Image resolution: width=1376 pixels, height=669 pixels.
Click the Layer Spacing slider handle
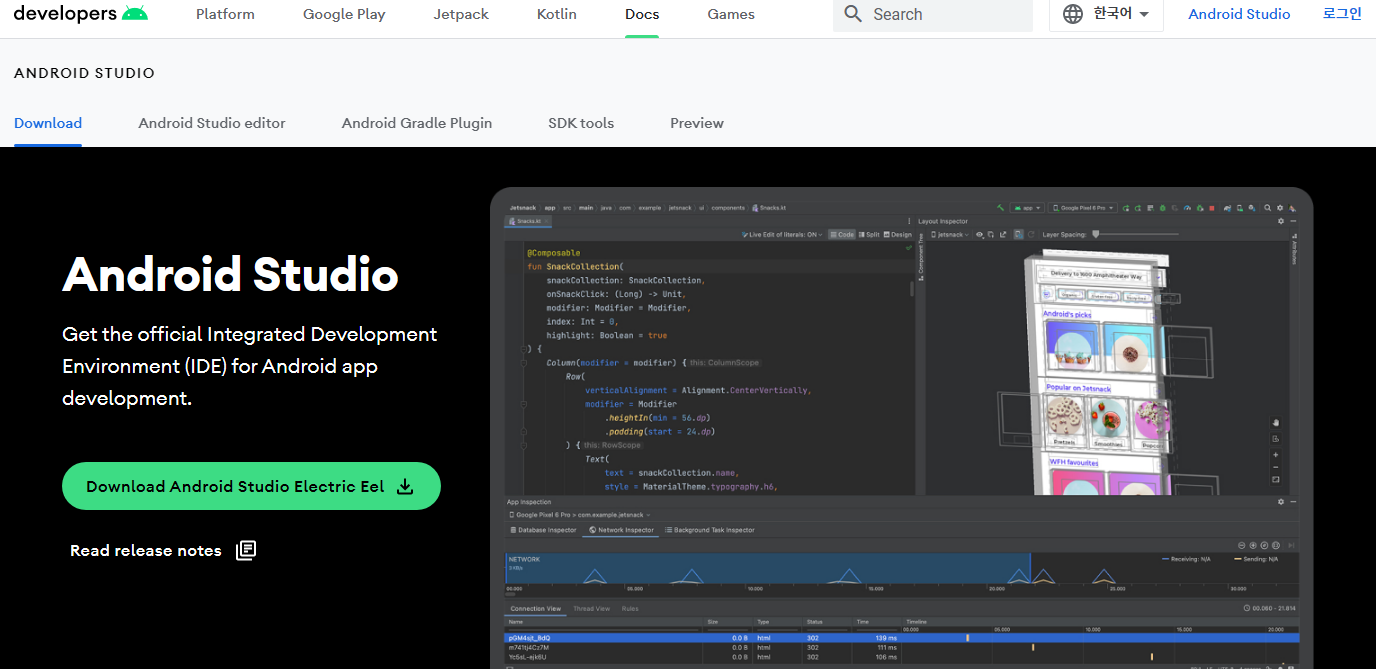tap(1096, 234)
